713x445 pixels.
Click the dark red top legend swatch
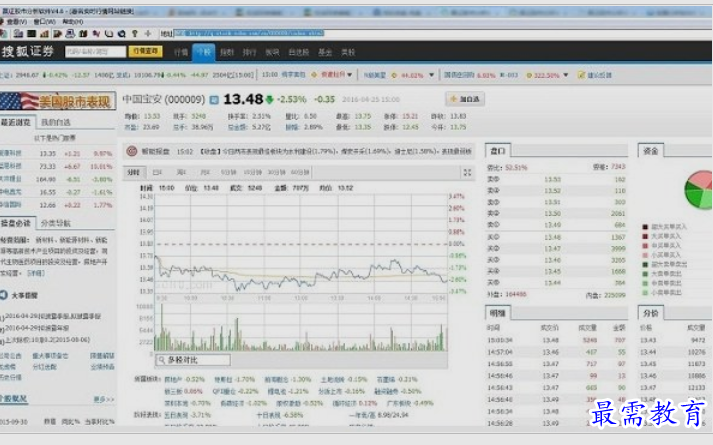click(x=645, y=227)
